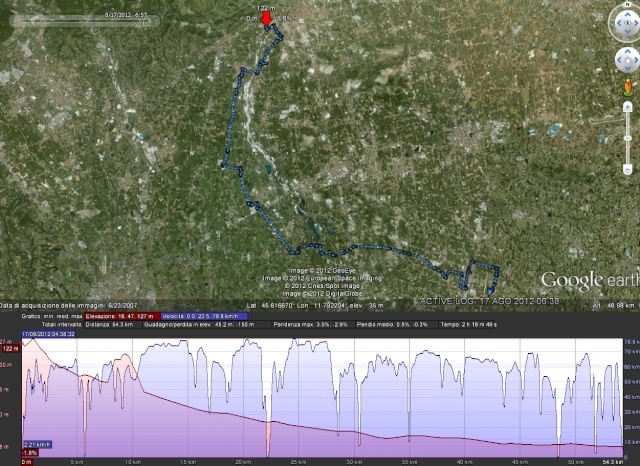The height and width of the screenshot is (466, 640).
Task: Zoom out with the minus button
Action: (x=628, y=169)
